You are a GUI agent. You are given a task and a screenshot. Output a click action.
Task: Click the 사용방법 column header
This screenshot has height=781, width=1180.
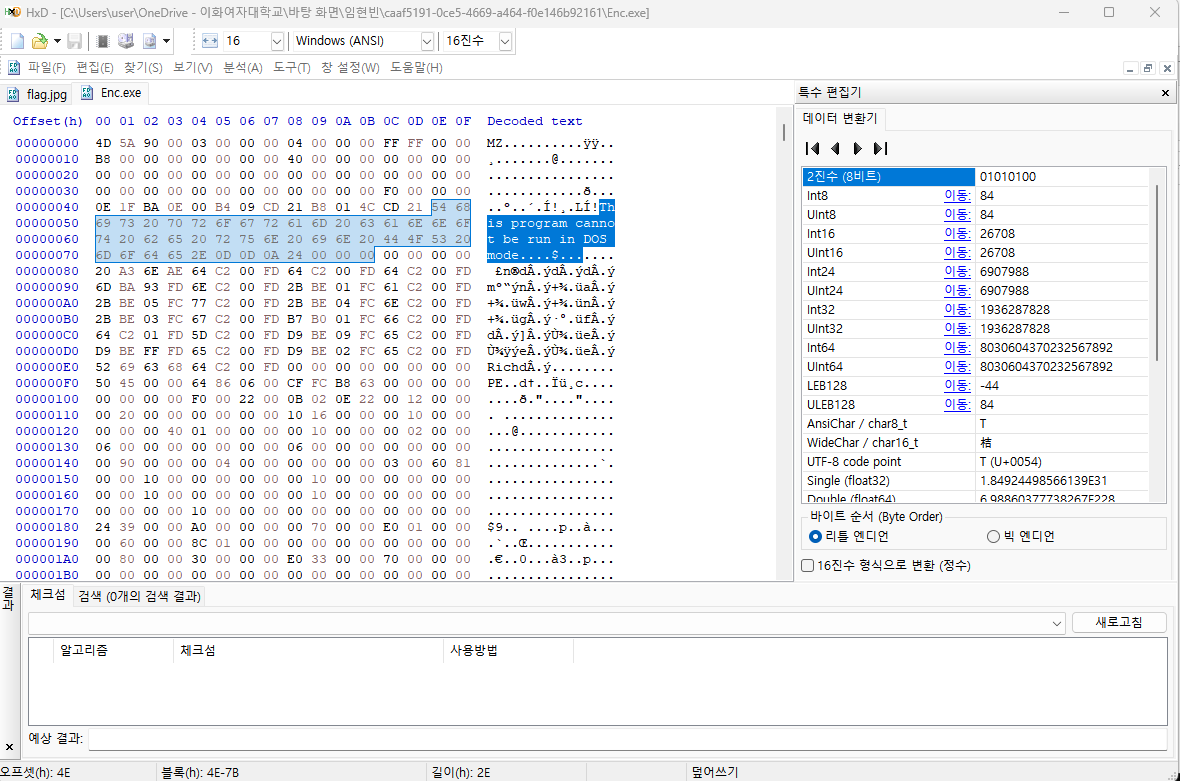point(508,650)
